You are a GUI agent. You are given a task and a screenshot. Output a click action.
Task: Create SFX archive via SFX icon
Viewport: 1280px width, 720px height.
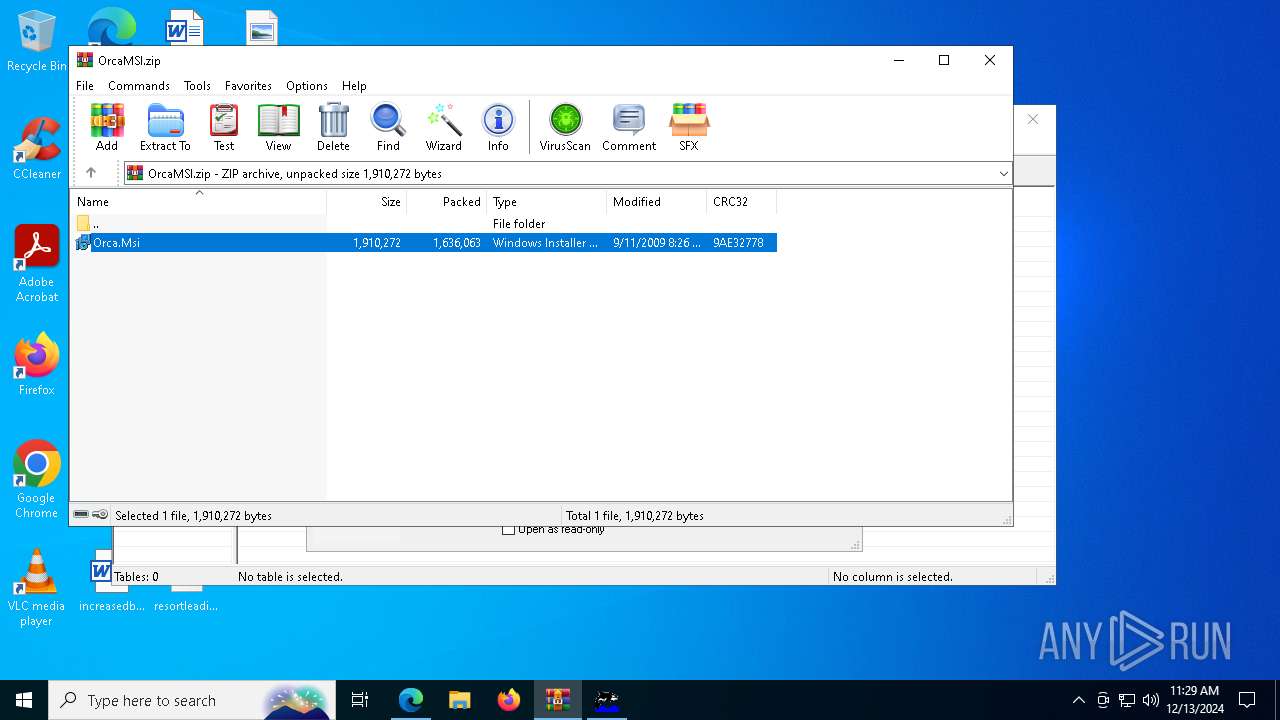pos(689,127)
